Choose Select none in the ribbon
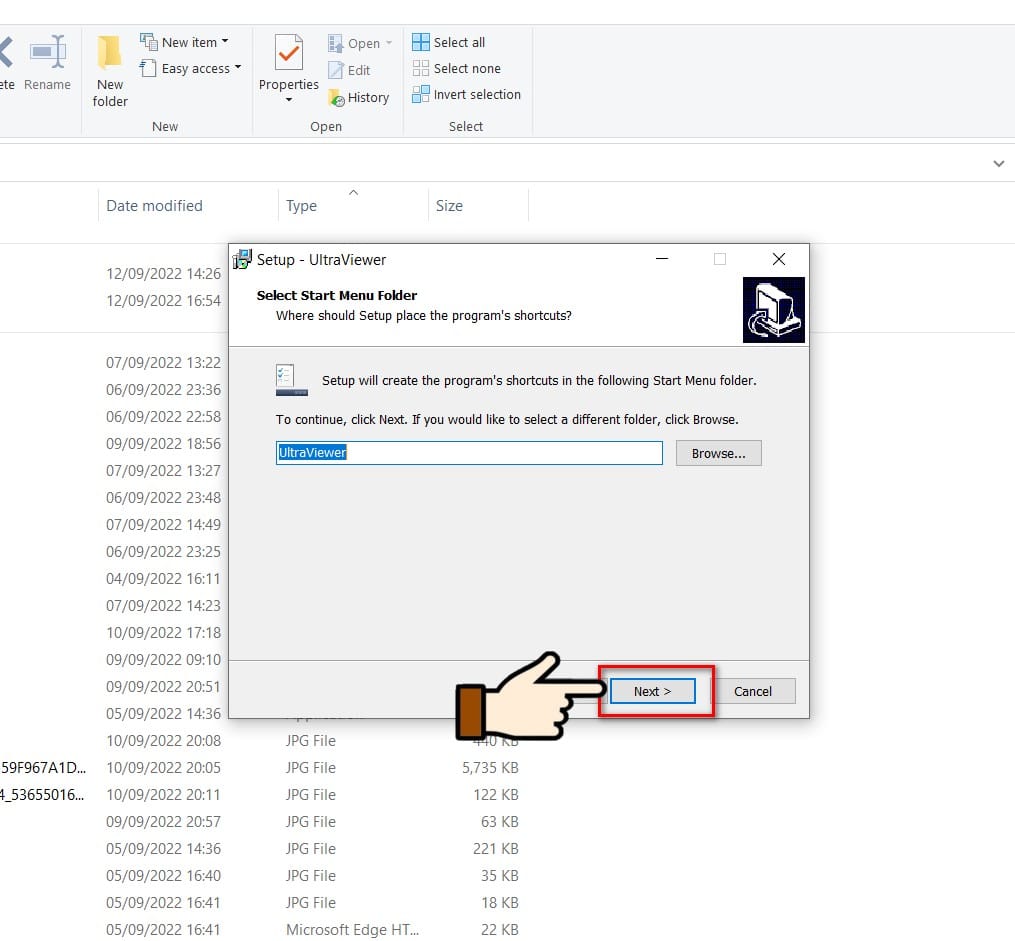The height and width of the screenshot is (941, 1015). pos(456,68)
